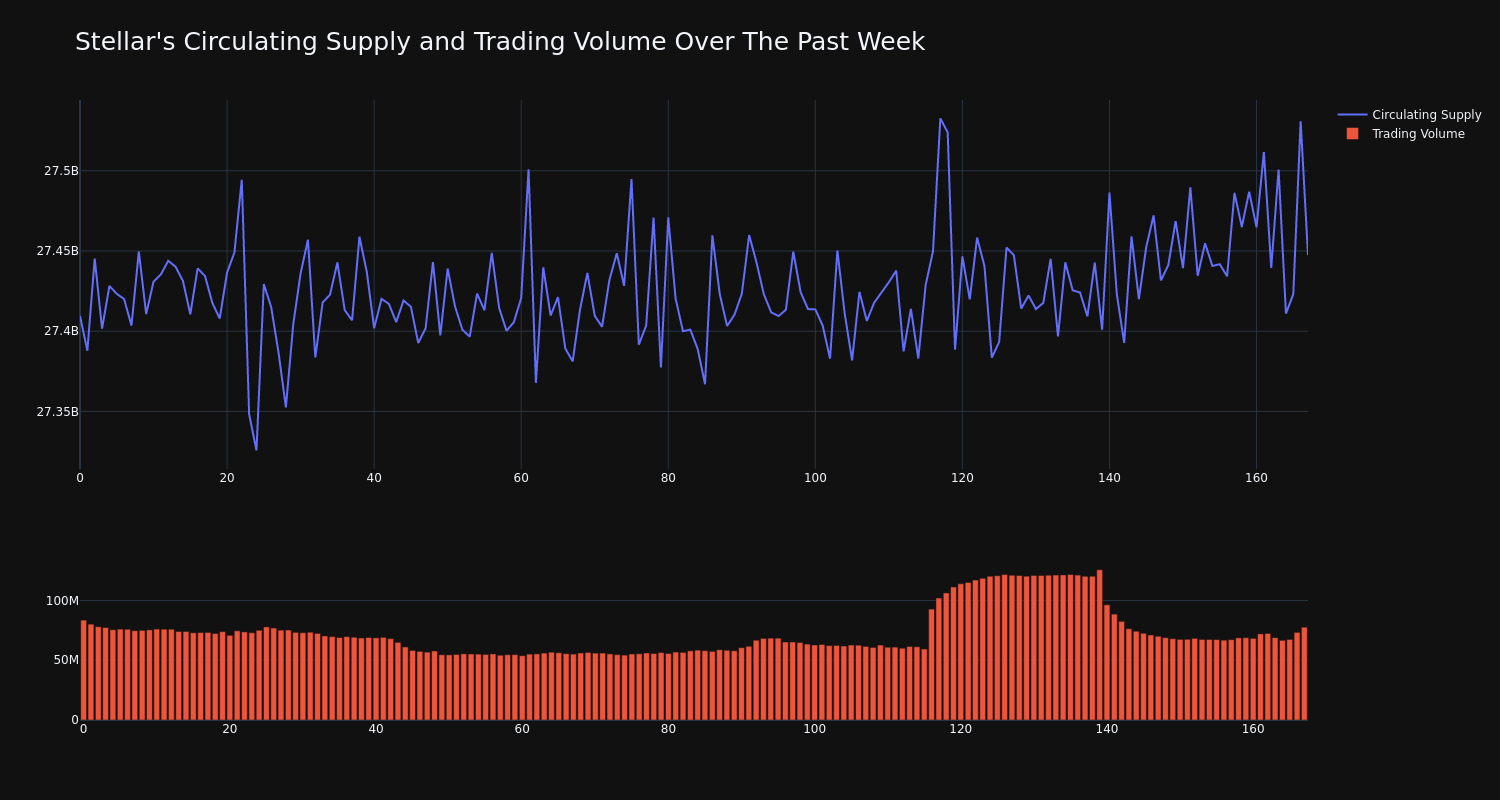Click the 27.5B y-axis label
This screenshot has width=1500, height=800.
pos(61,171)
